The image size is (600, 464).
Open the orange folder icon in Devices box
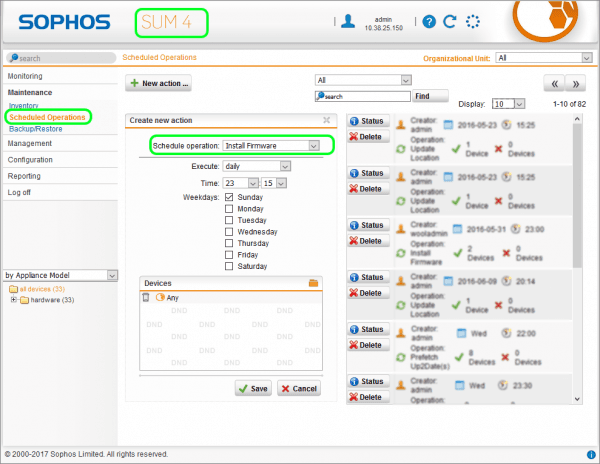click(x=313, y=283)
